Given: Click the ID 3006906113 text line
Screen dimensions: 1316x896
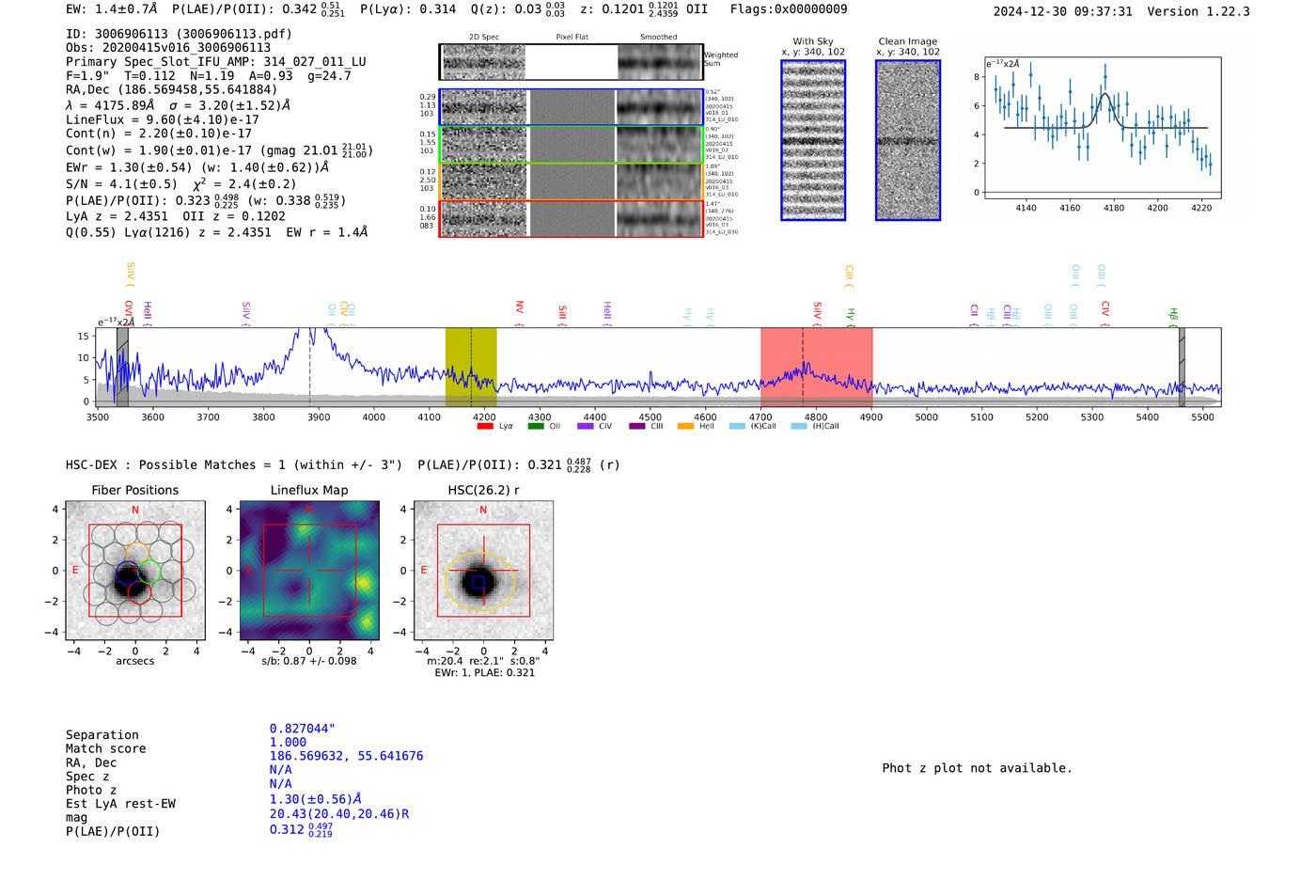Looking at the screenshot, I should [x=179, y=34].
